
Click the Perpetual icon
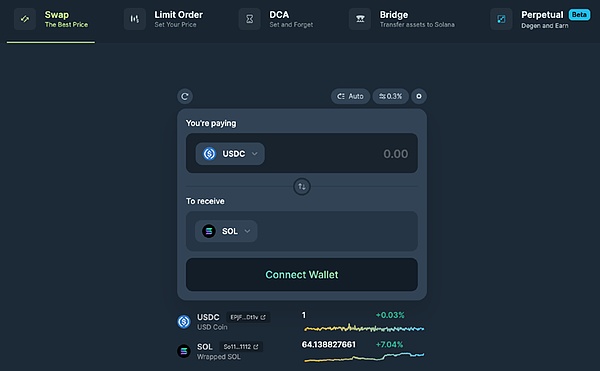point(501,19)
